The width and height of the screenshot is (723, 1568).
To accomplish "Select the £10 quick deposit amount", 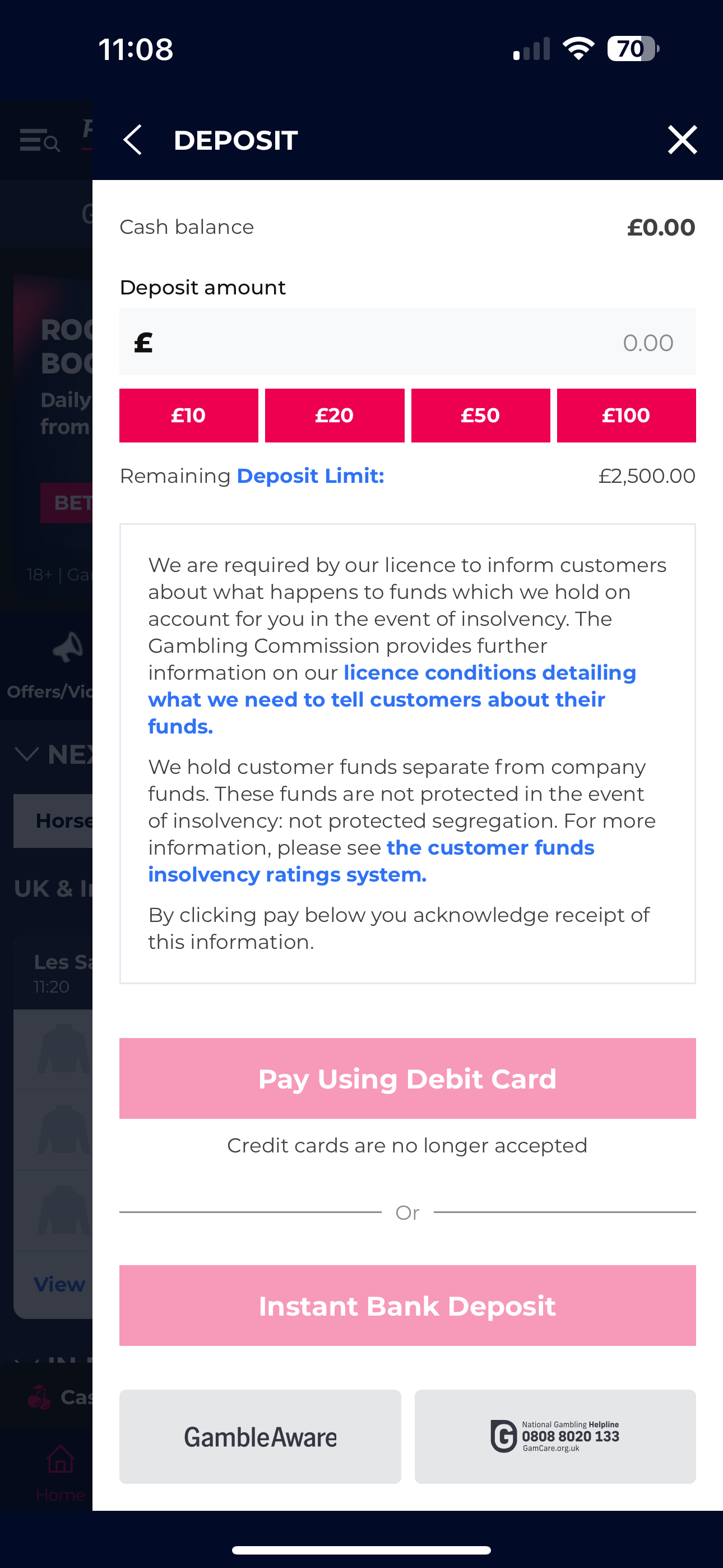I will pyautogui.click(x=189, y=415).
